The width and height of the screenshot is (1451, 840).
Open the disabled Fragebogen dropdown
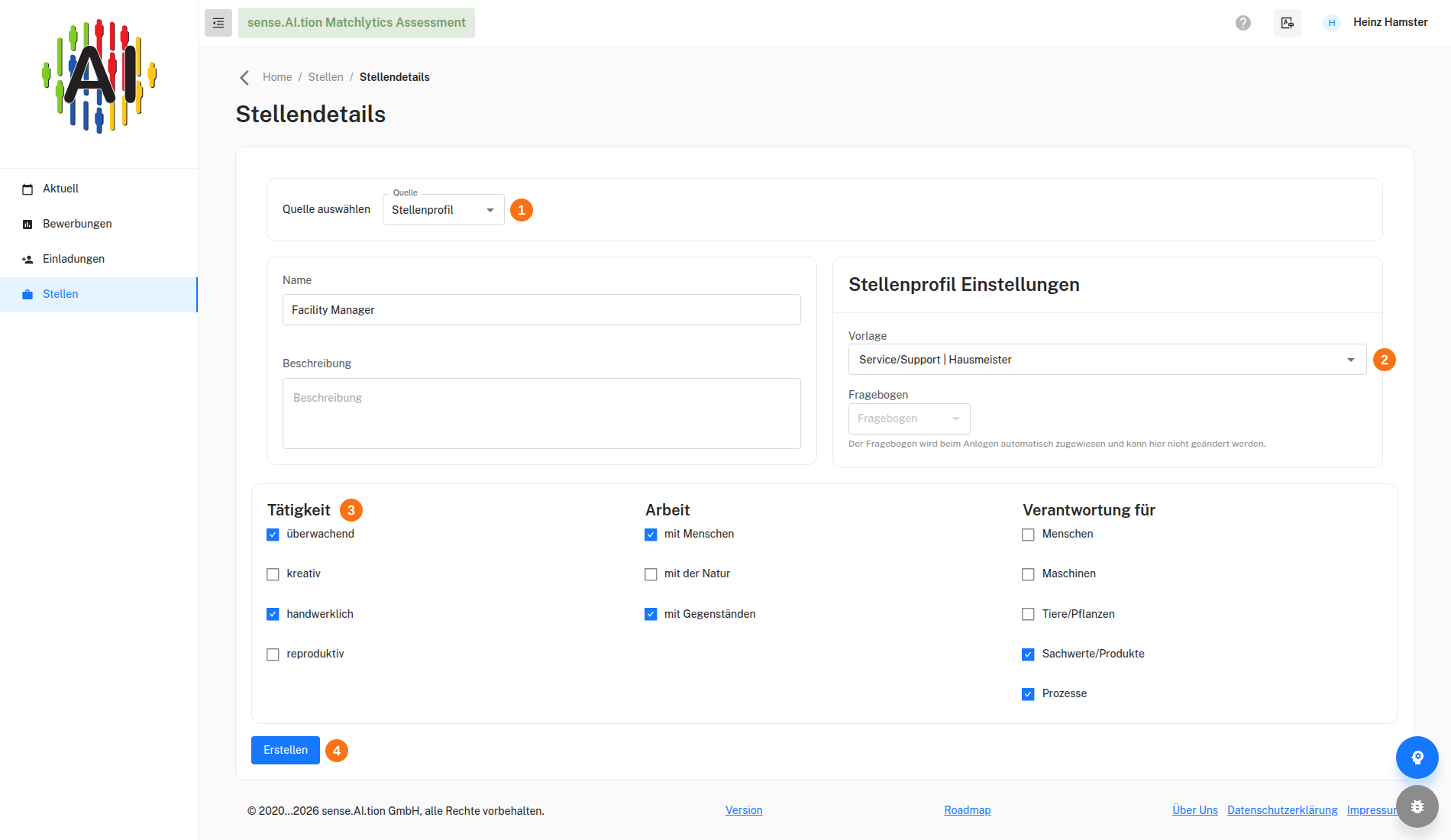point(910,418)
